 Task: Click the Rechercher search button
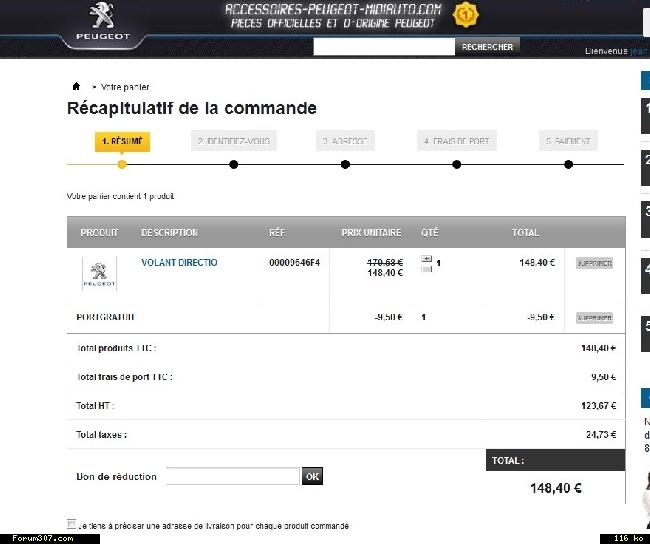tap(488, 47)
